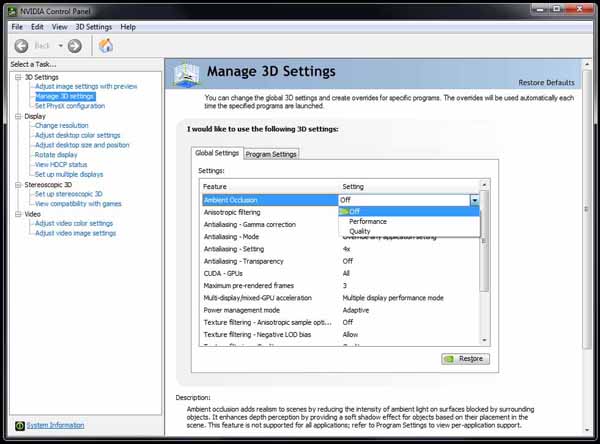Click the Home toolbar icon
The width and height of the screenshot is (600, 444).
point(106,46)
